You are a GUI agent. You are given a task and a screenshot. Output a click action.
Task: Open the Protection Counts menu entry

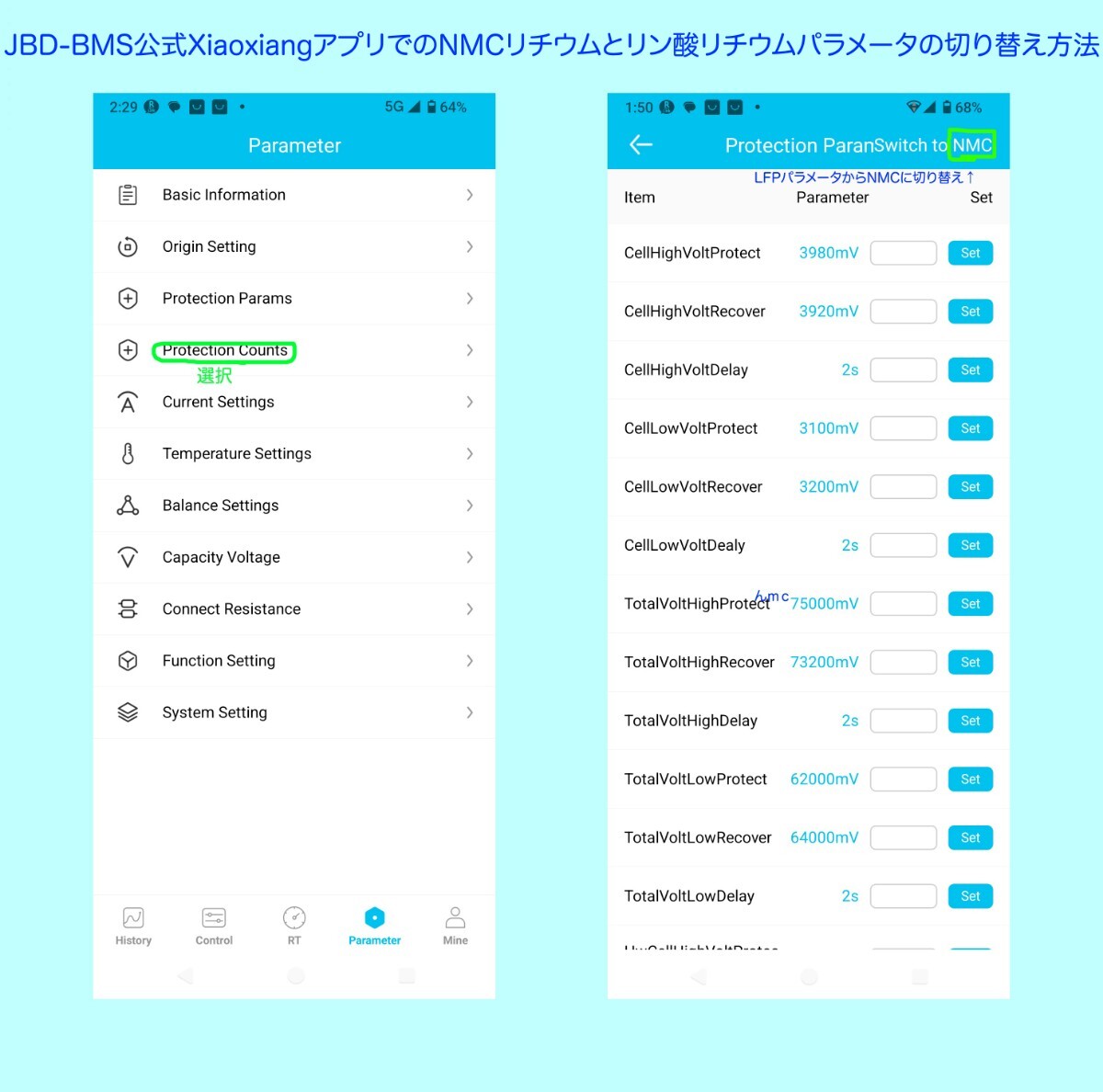click(x=294, y=350)
